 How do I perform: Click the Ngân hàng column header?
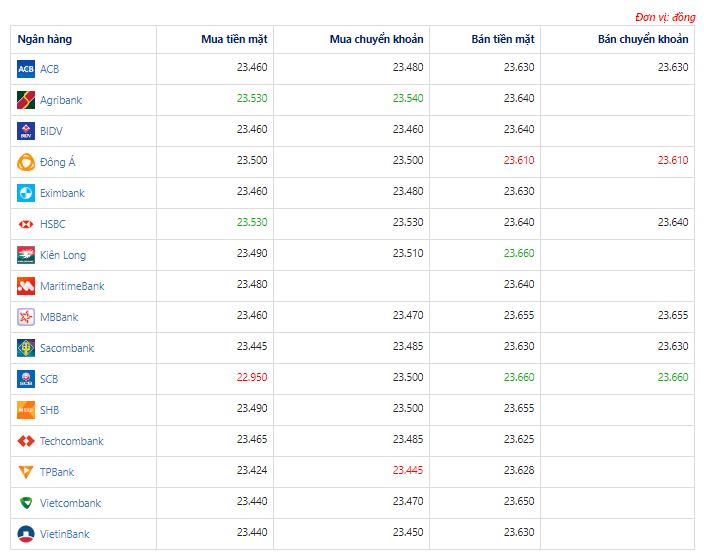click(x=45, y=39)
